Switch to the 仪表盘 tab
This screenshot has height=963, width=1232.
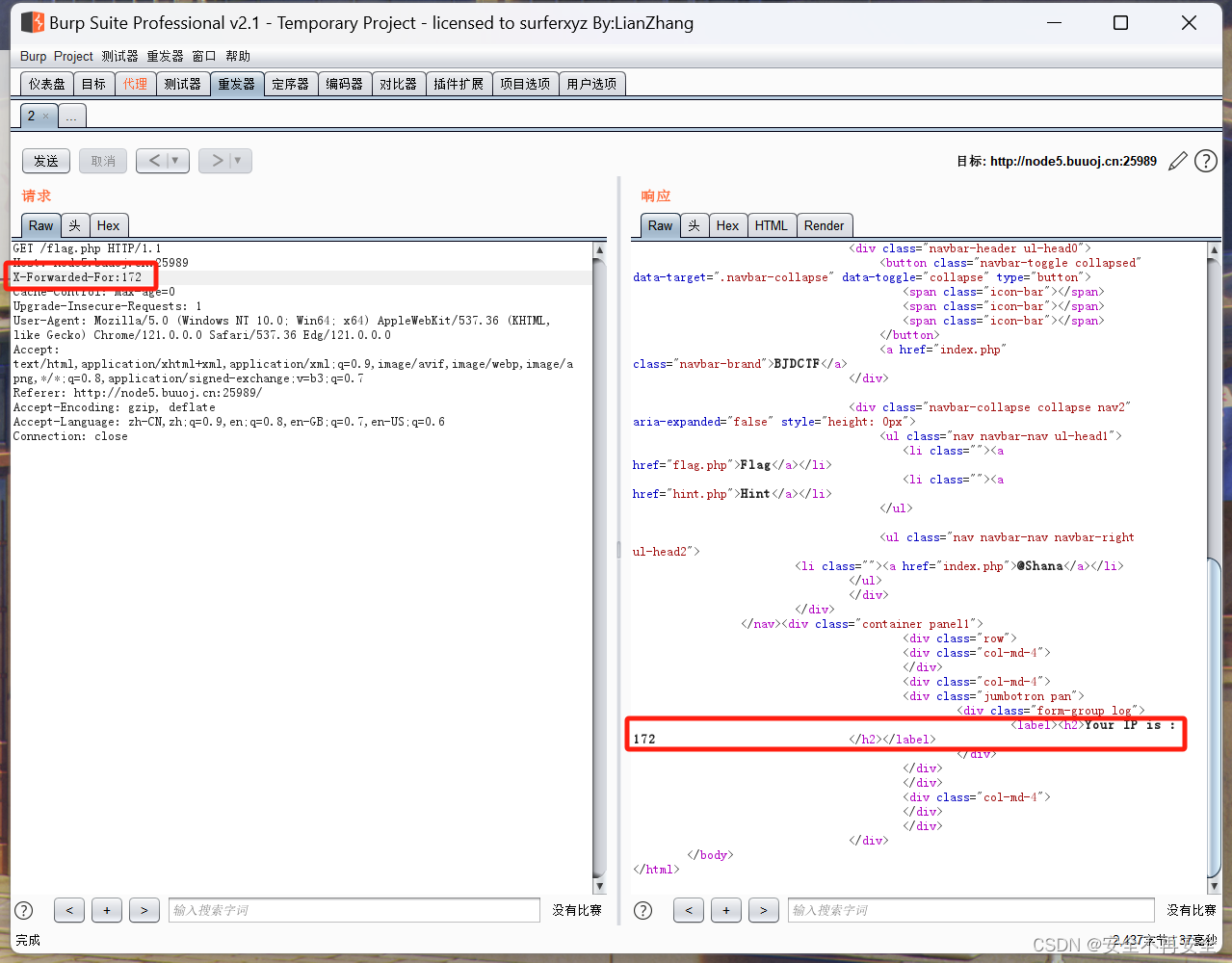click(x=47, y=84)
